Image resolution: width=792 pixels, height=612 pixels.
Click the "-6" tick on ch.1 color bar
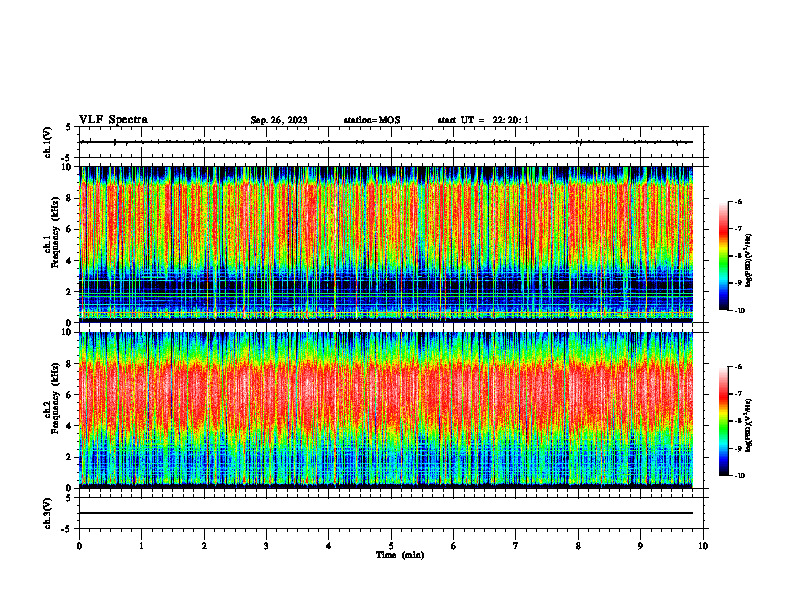[738, 202]
